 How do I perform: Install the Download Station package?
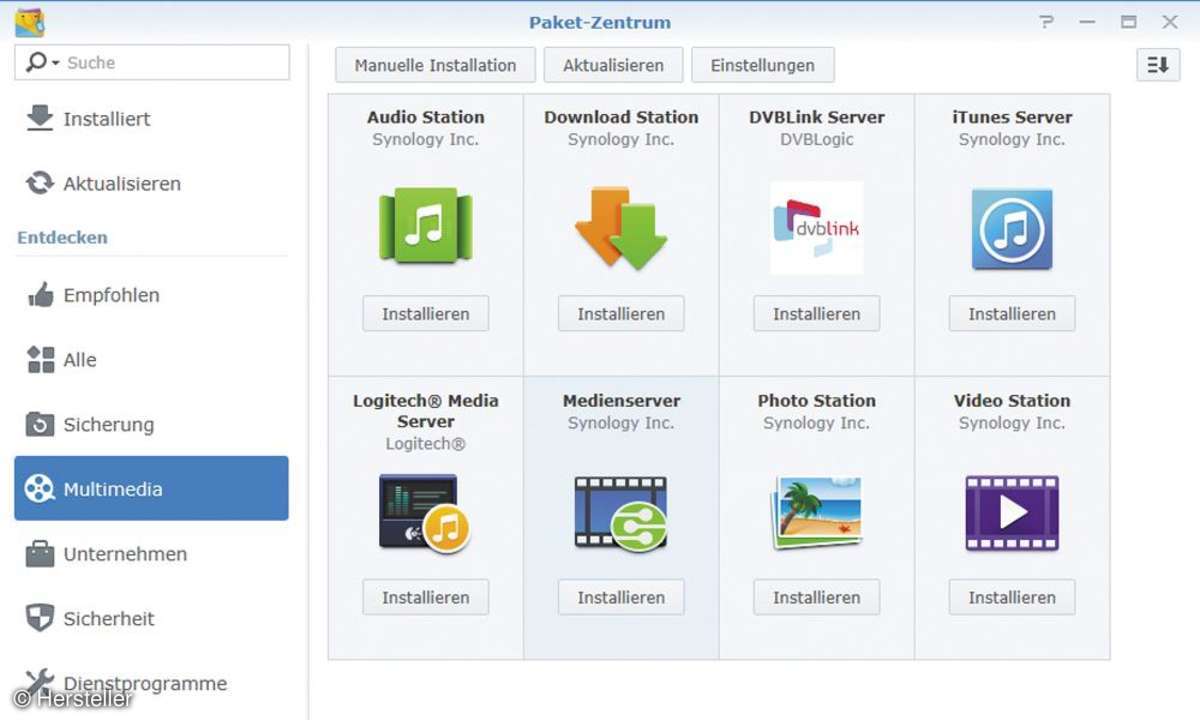621,313
